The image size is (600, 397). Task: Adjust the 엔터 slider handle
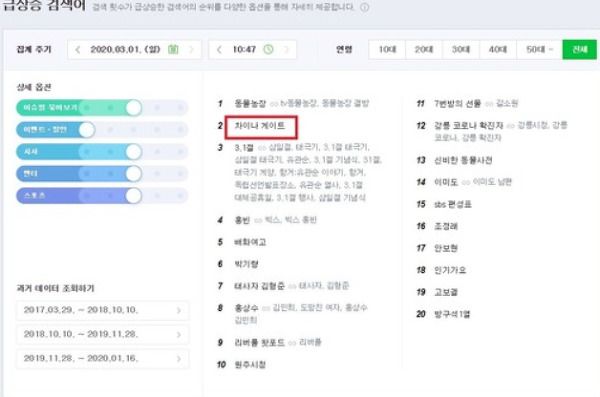coord(134,174)
